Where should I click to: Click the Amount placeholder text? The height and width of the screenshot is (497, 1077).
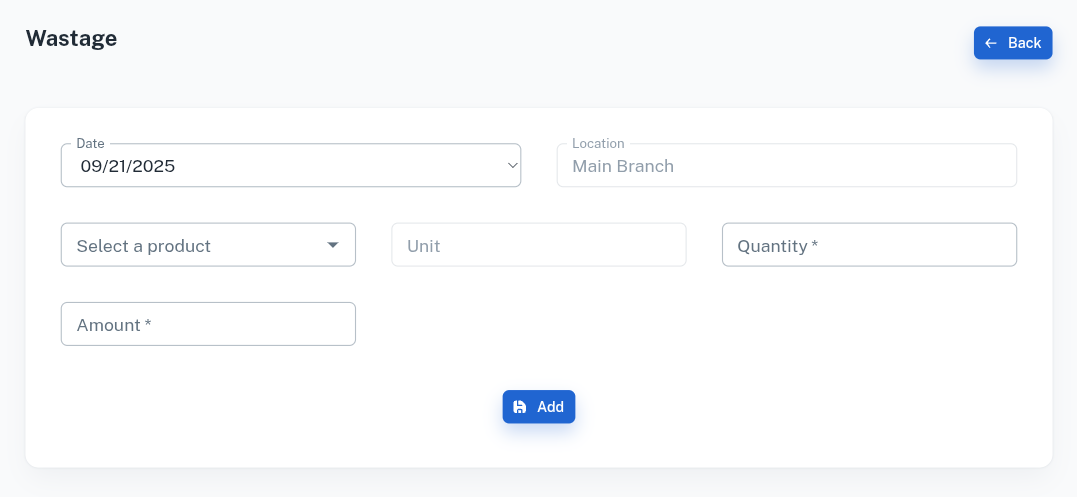click(113, 325)
